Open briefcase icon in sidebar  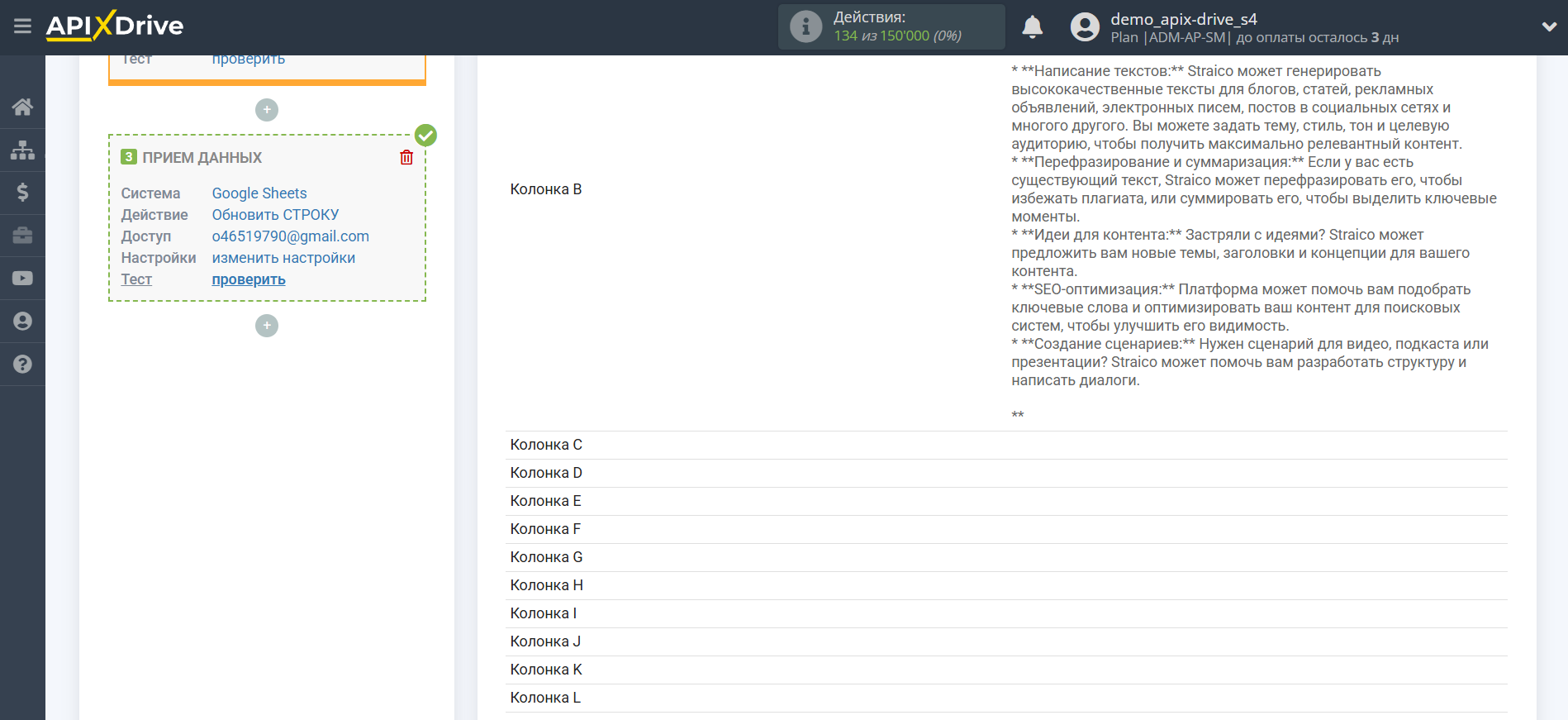pyautogui.click(x=22, y=236)
